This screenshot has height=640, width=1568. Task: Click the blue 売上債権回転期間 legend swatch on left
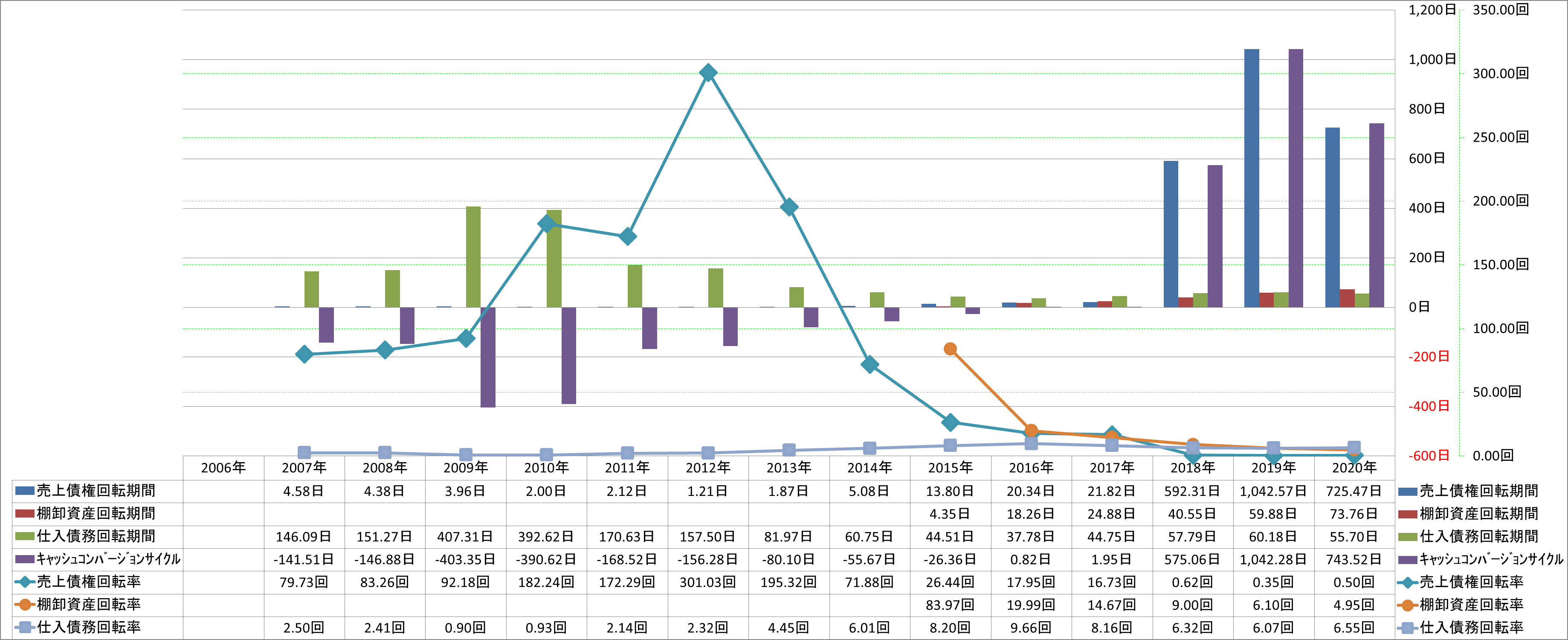click(x=24, y=491)
